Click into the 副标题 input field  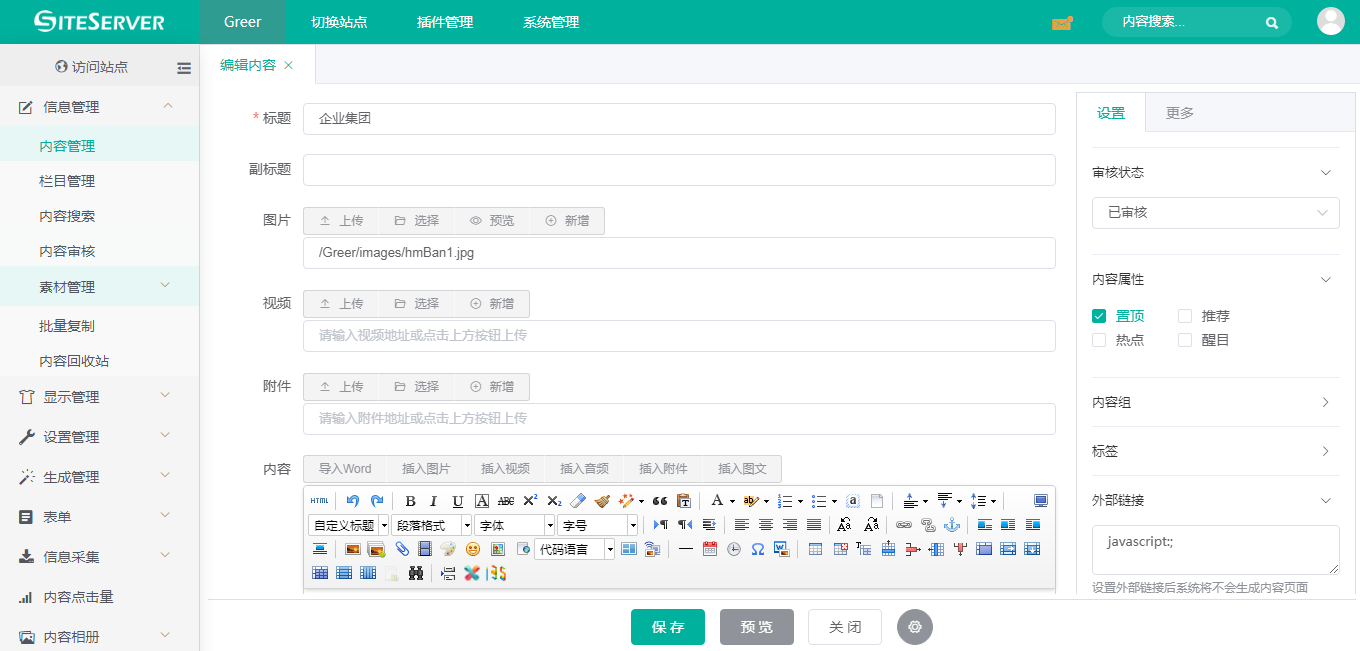point(679,170)
